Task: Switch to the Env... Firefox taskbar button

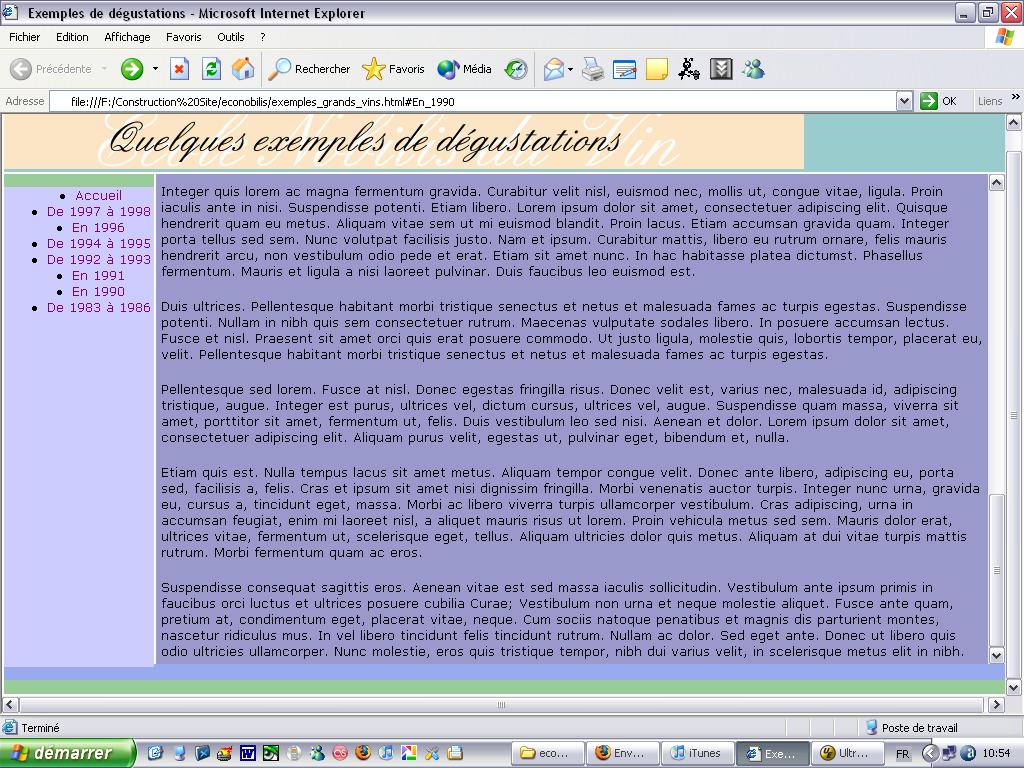Action: (622, 753)
